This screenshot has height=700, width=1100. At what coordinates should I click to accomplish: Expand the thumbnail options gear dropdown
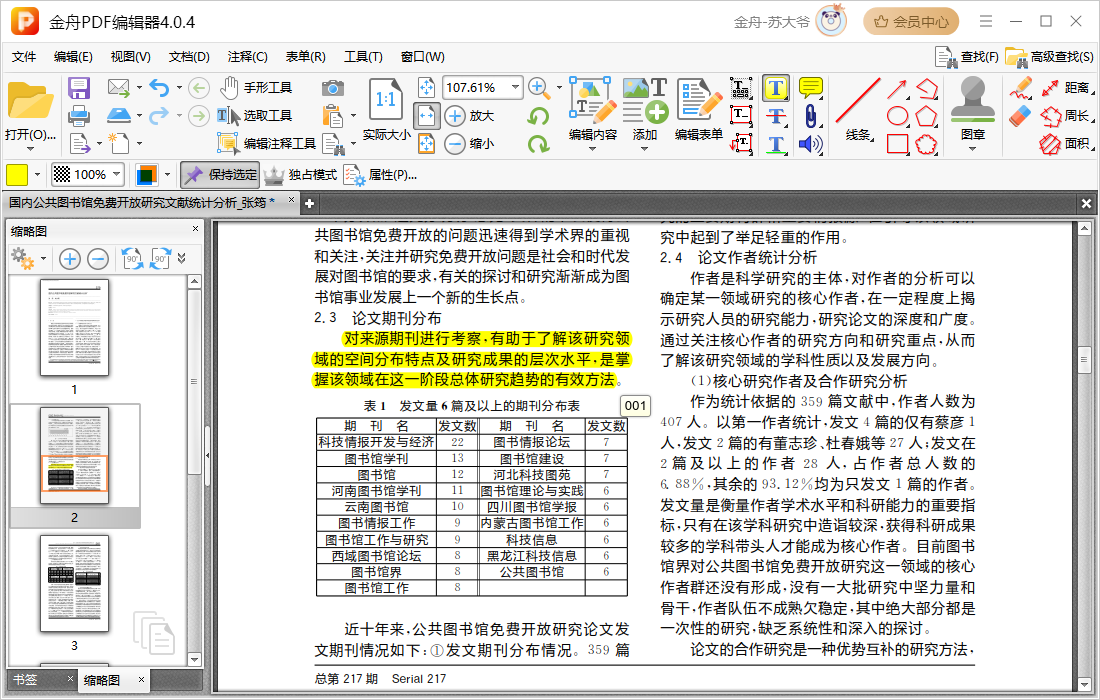click(x=43, y=259)
